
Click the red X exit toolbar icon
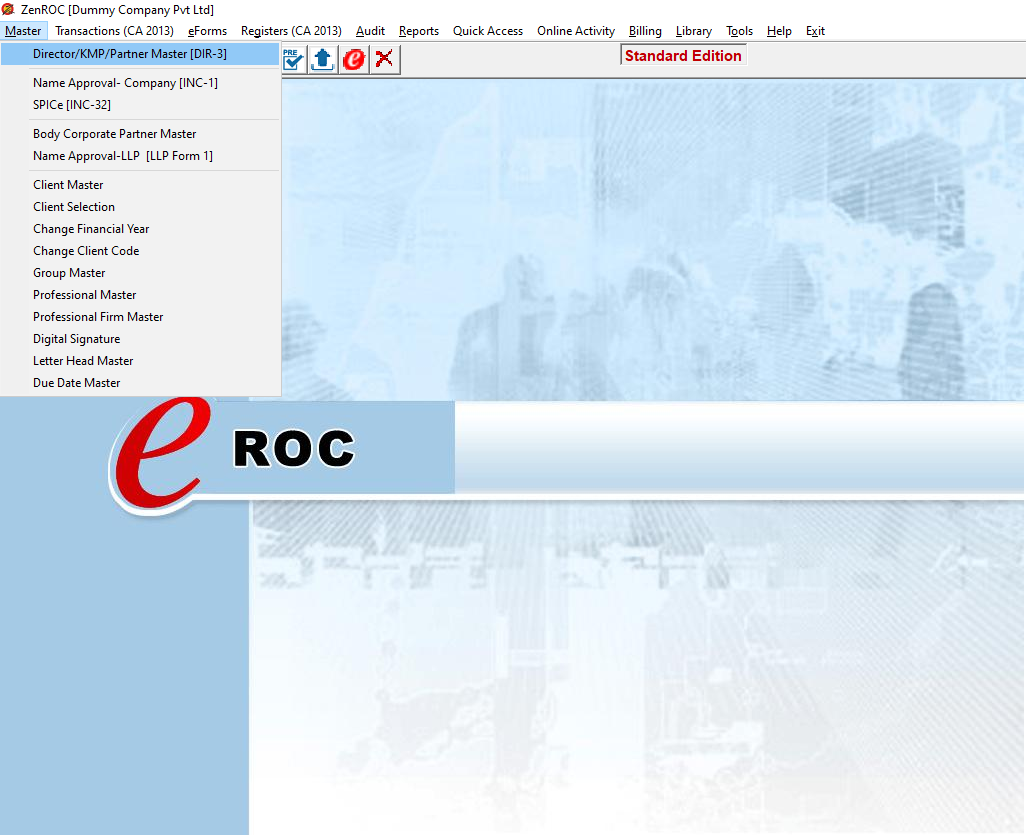coord(385,60)
